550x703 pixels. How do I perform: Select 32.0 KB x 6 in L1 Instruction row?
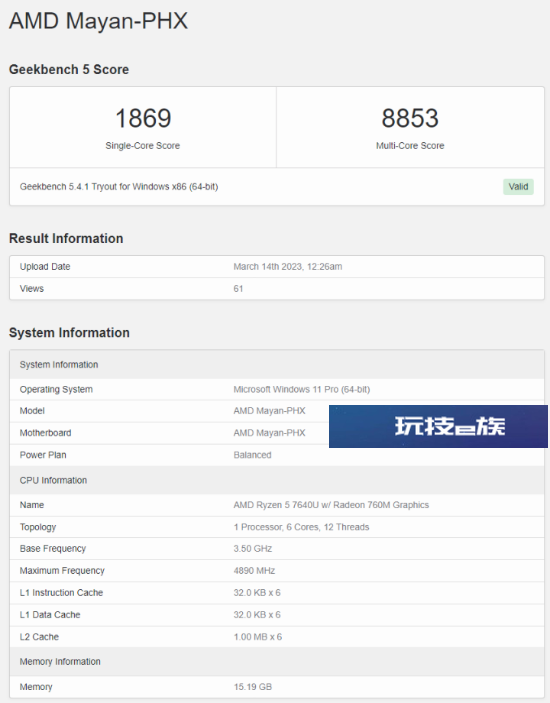point(257,593)
